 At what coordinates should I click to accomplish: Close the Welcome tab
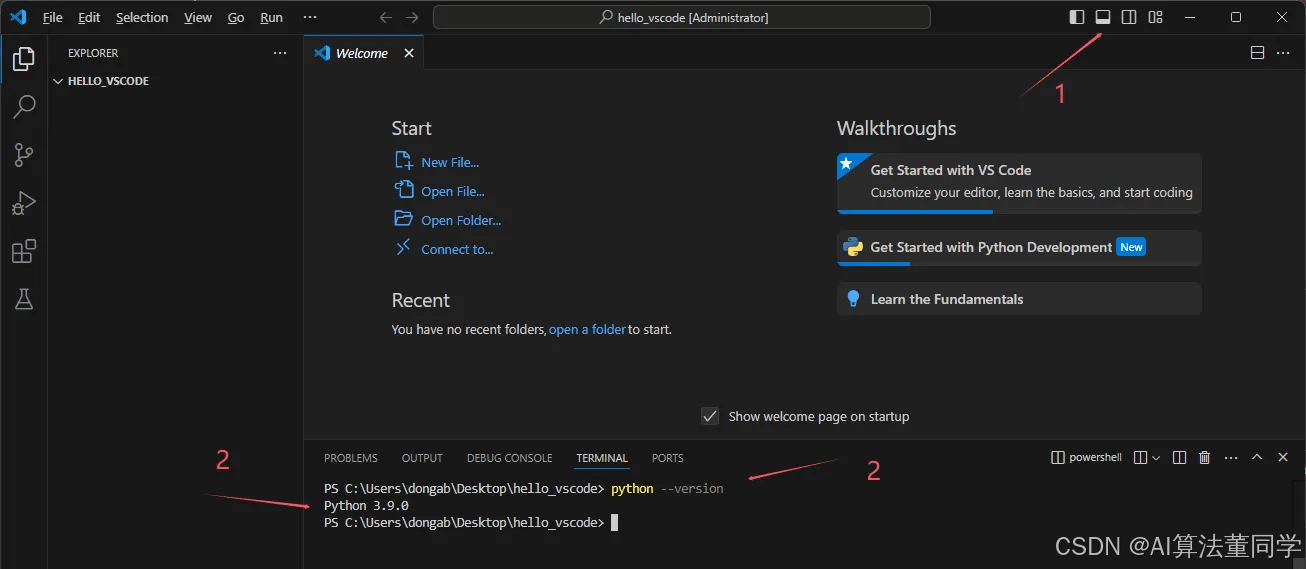pyautogui.click(x=409, y=53)
